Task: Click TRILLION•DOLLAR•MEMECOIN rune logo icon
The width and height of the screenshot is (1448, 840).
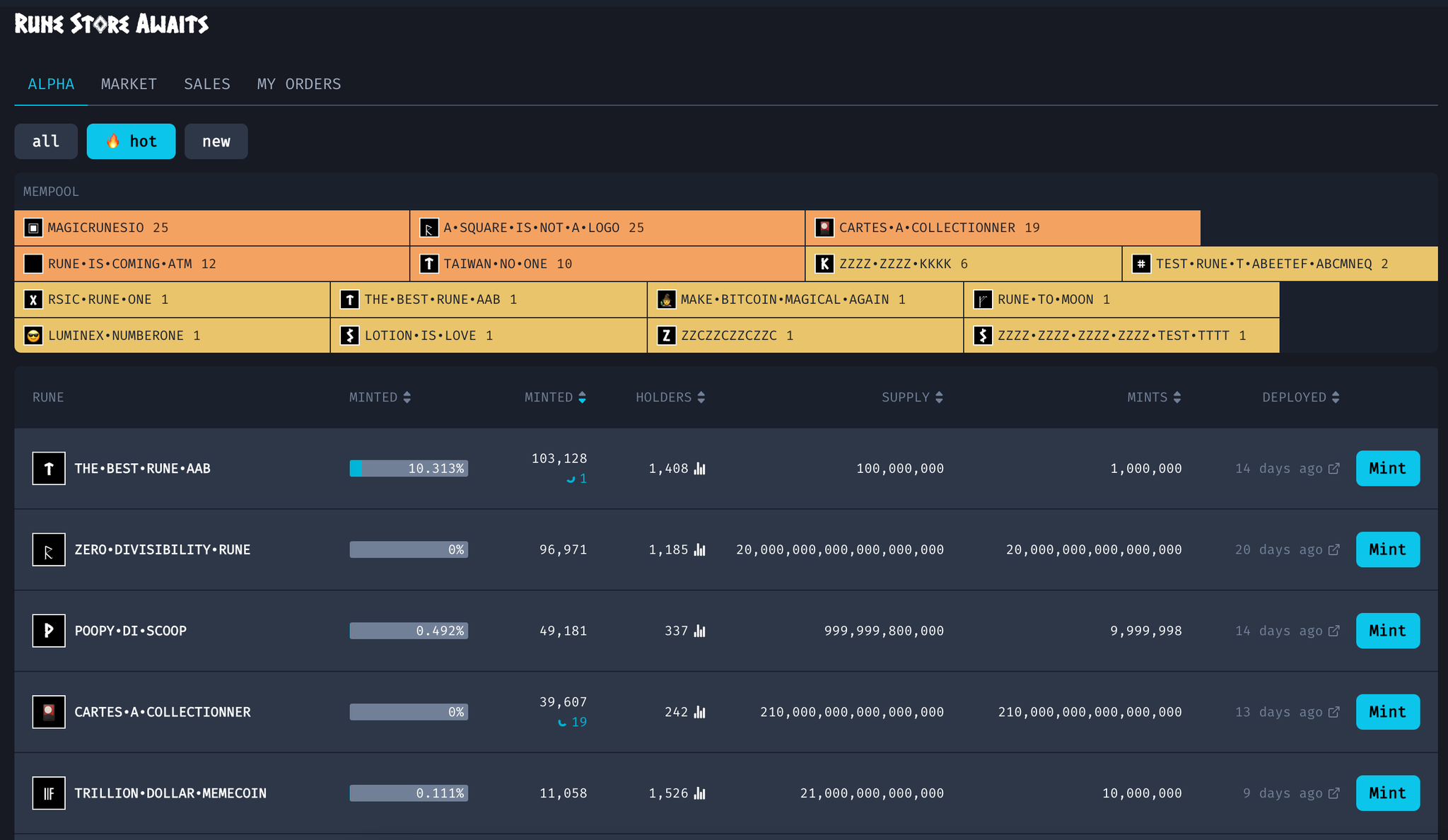Action: (x=49, y=793)
